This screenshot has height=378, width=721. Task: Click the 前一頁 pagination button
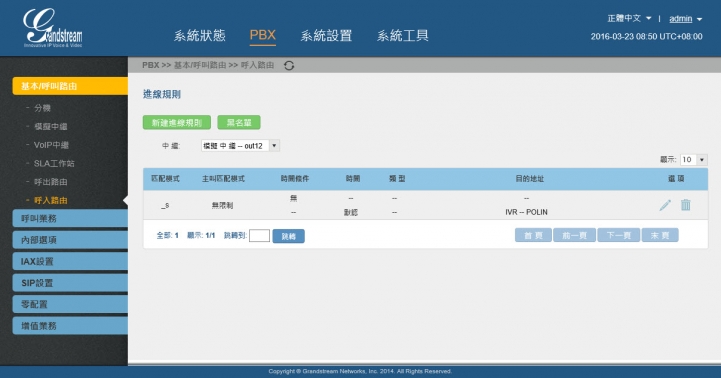click(x=574, y=235)
